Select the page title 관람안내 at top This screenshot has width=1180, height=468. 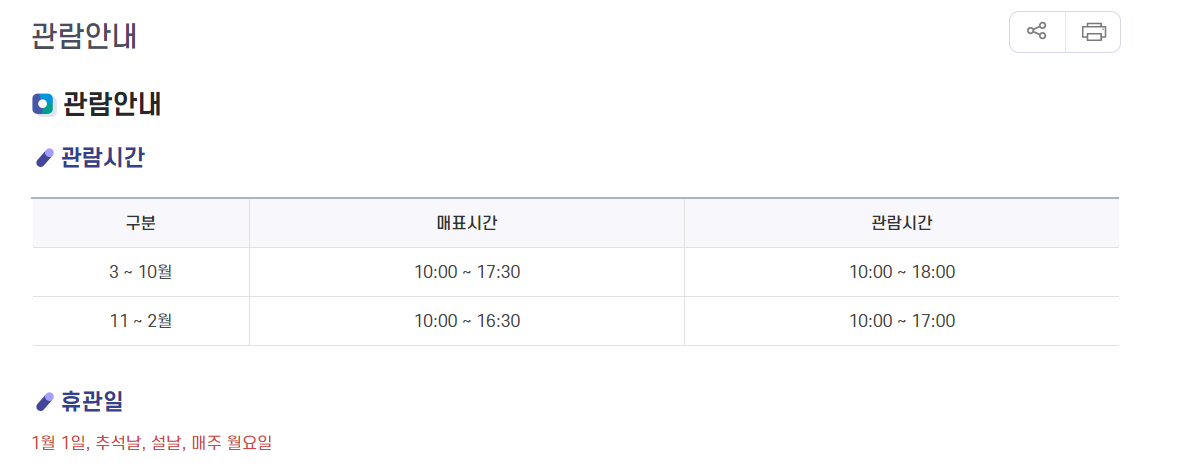tap(84, 37)
